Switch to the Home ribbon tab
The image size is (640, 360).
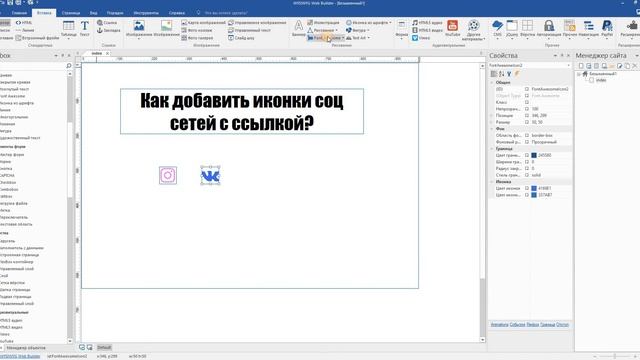click(19, 13)
